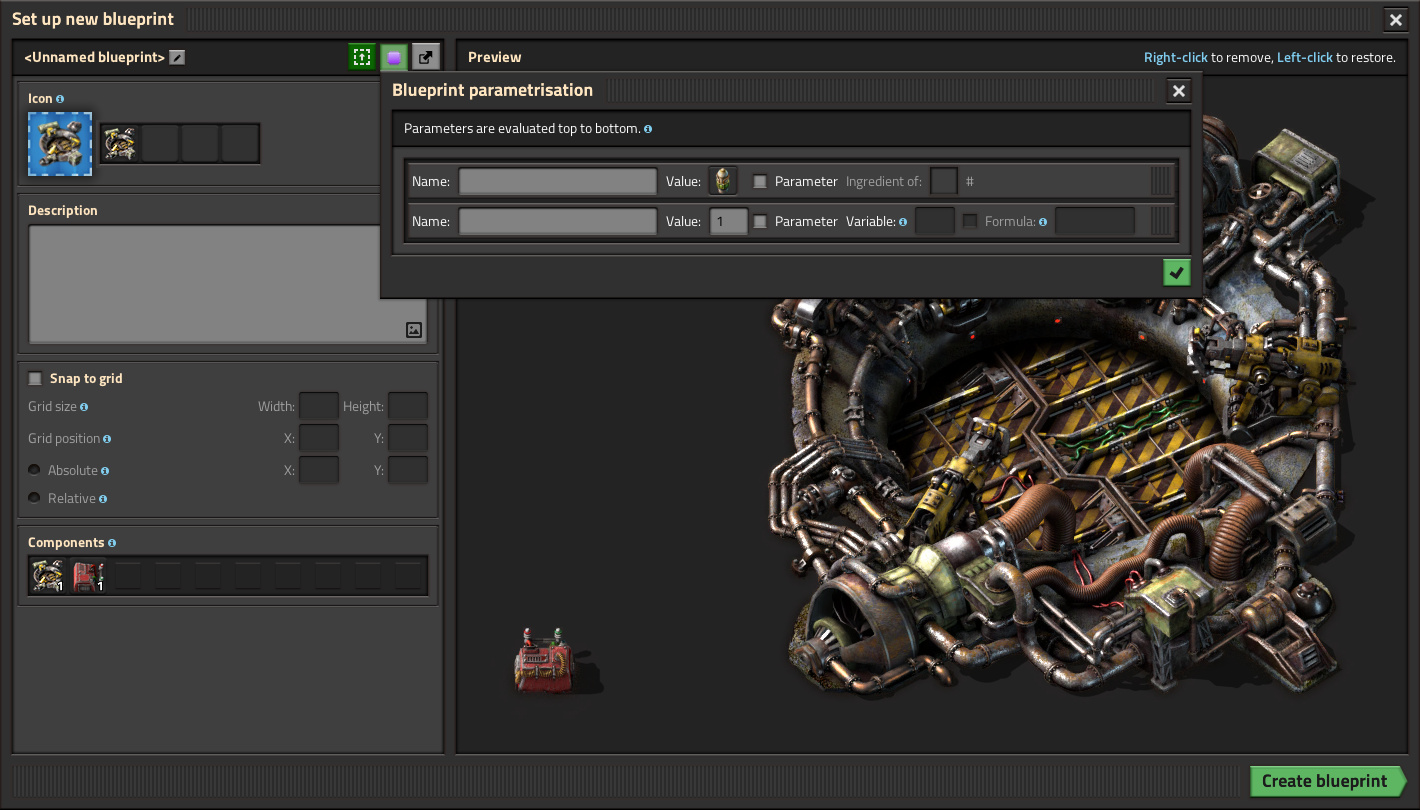
Task: Check Parameter box in the first row
Action: tap(760, 182)
